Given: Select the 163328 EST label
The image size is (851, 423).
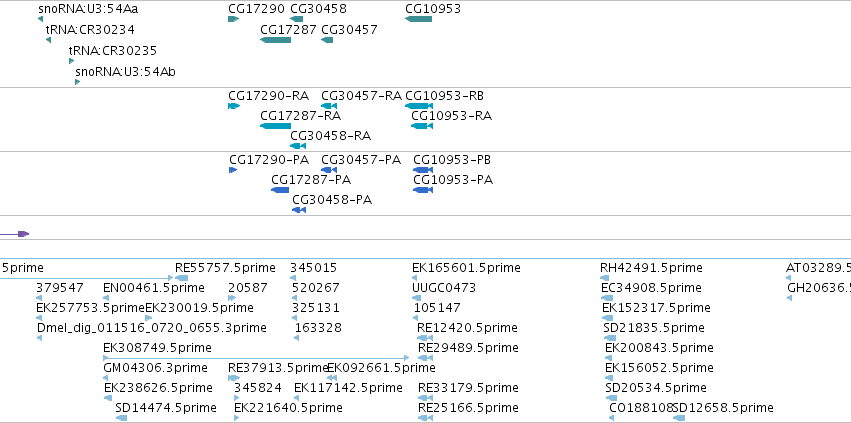Looking at the screenshot, I should (x=318, y=327).
